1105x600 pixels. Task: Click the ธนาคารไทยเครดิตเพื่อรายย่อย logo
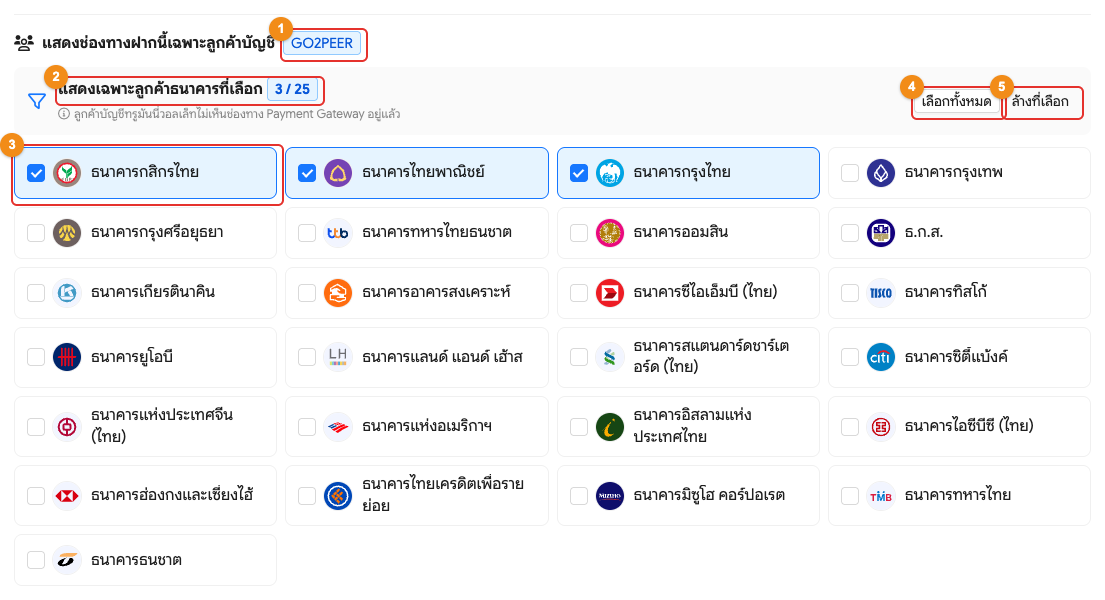[338, 496]
